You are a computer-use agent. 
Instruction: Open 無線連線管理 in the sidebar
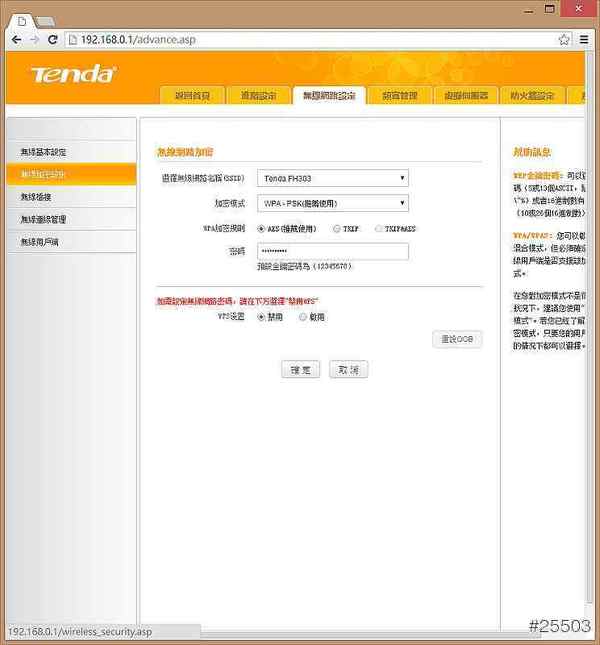[72, 219]
